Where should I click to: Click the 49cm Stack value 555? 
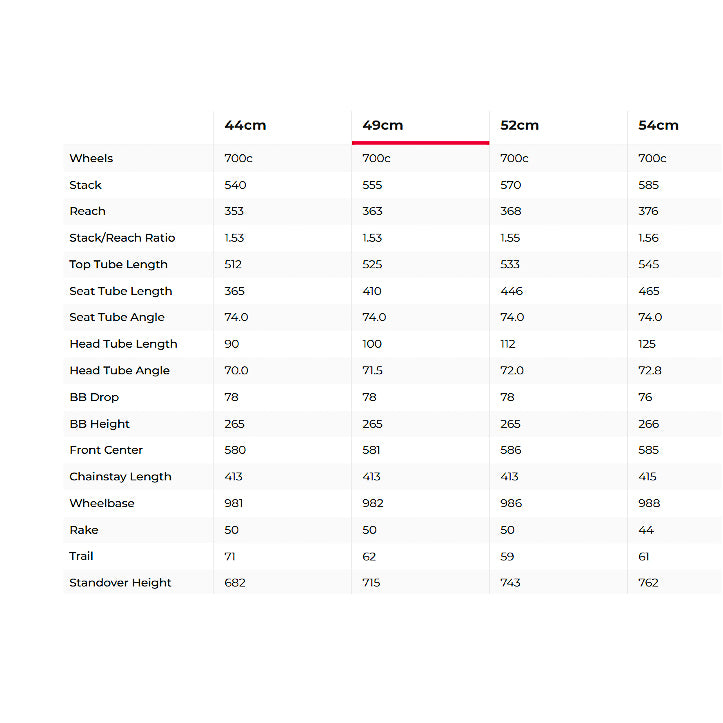coord(373,185)
